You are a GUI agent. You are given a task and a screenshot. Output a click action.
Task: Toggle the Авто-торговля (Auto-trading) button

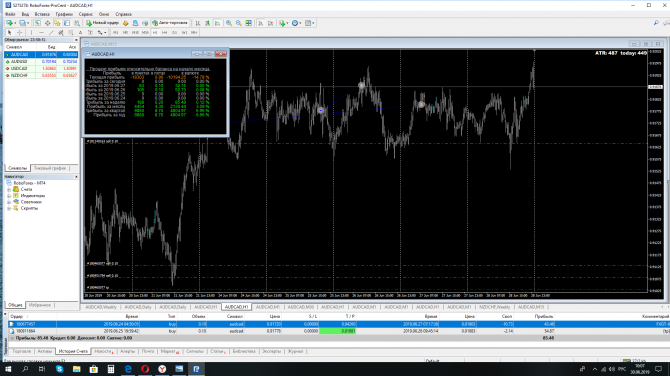pyautogui.click(x=170, y=23)
